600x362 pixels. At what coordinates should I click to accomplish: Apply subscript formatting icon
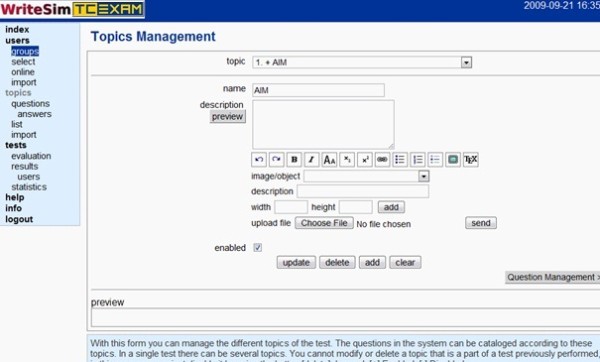pos(347,159)
